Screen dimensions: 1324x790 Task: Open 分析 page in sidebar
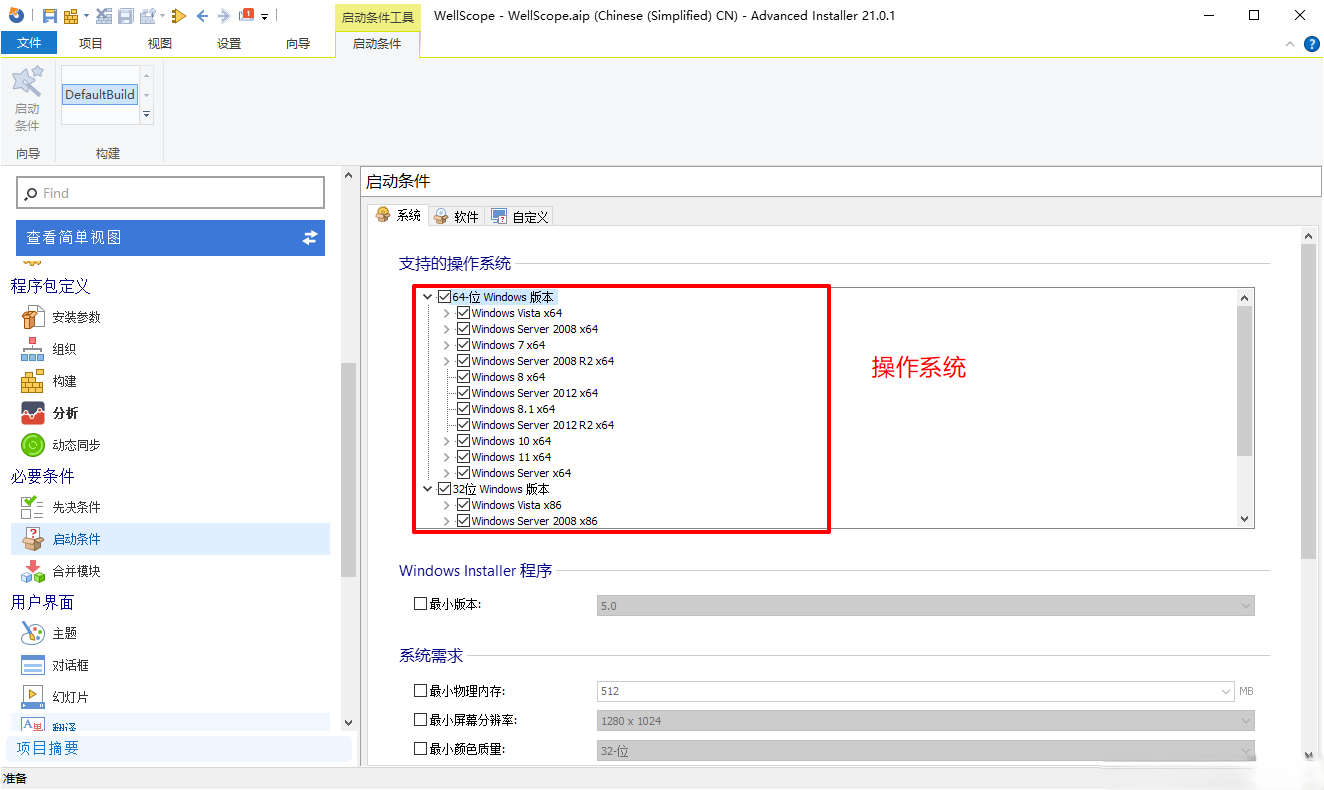(x=65, y=413)
